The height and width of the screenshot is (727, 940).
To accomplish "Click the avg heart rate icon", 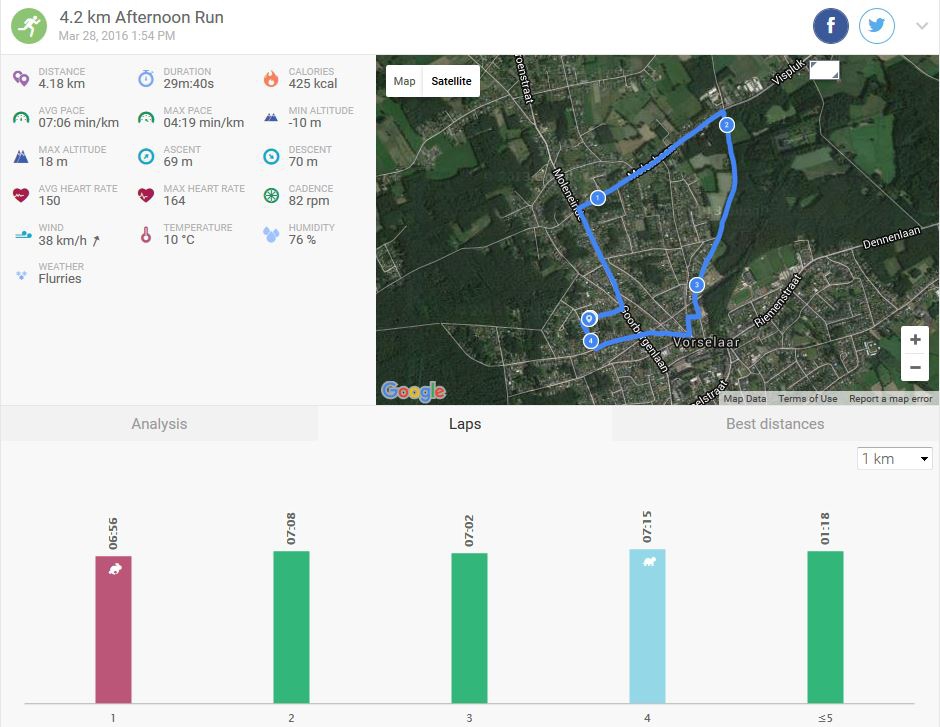I will click(x=21, y=195).
